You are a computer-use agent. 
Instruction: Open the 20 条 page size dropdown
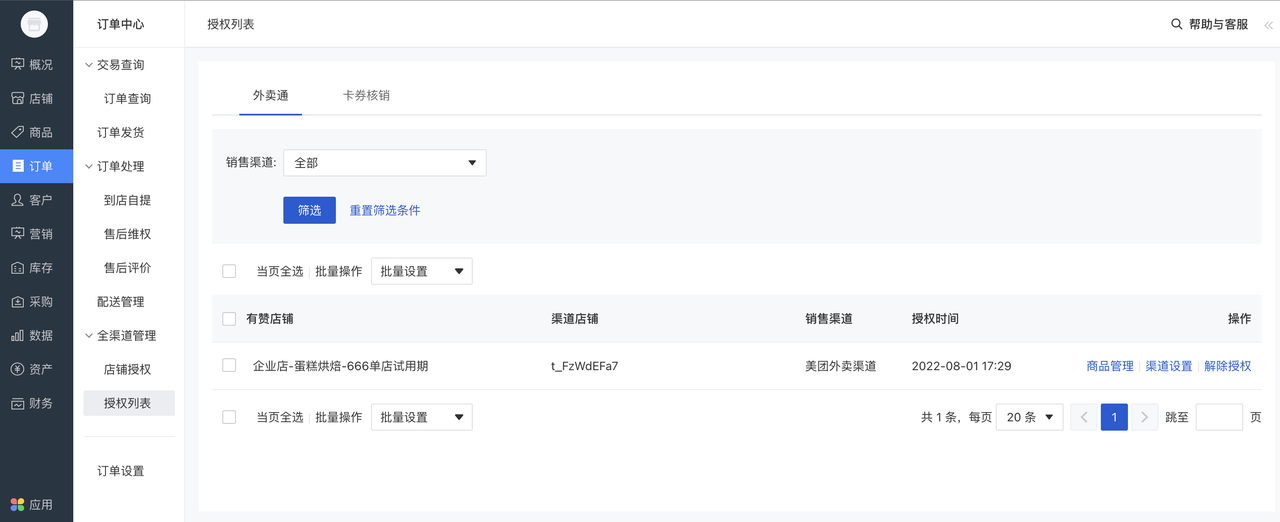click(x=1029, y=417)
